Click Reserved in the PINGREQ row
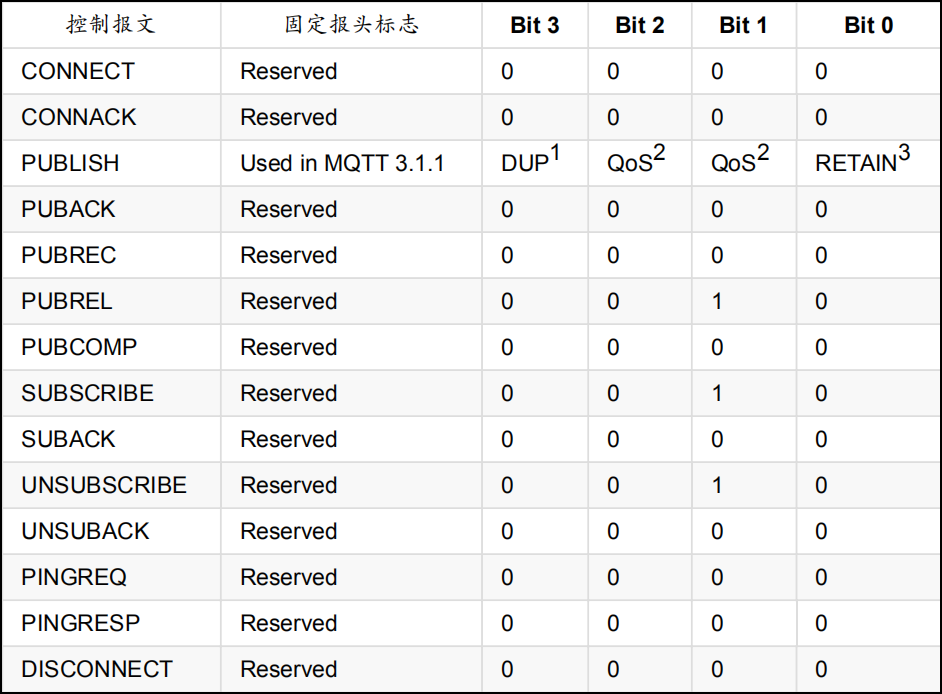The width and height of the screenshot is (942, 694). [288, 578]
